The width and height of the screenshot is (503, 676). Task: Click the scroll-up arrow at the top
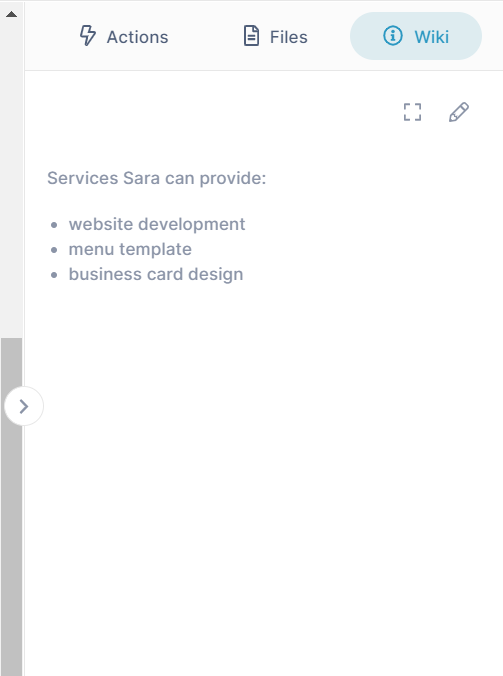pos(12,14)
